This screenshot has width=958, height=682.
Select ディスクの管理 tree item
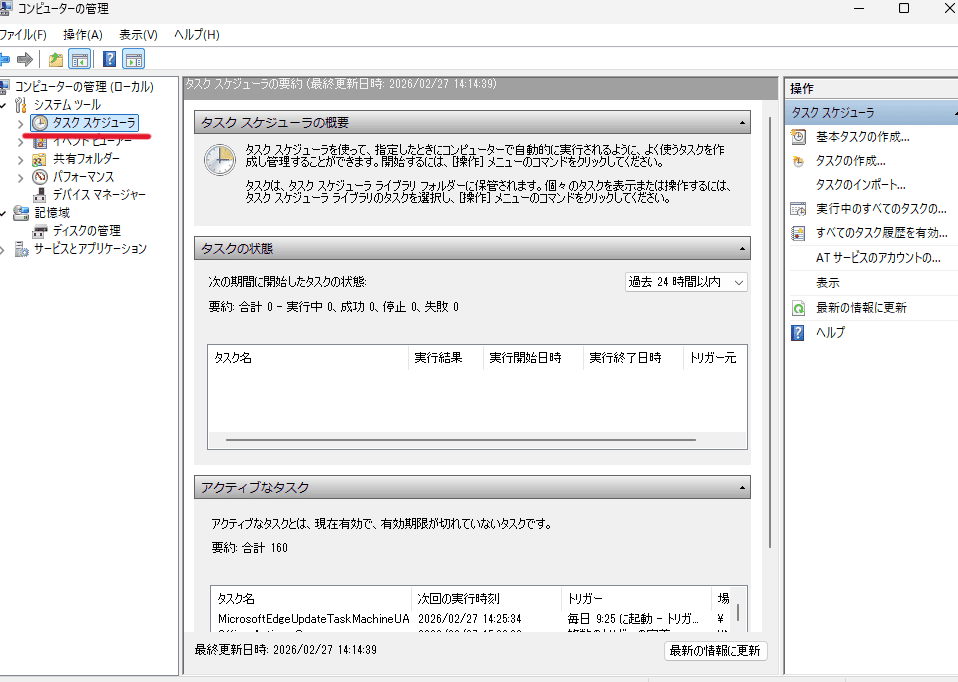pos(87,231)
